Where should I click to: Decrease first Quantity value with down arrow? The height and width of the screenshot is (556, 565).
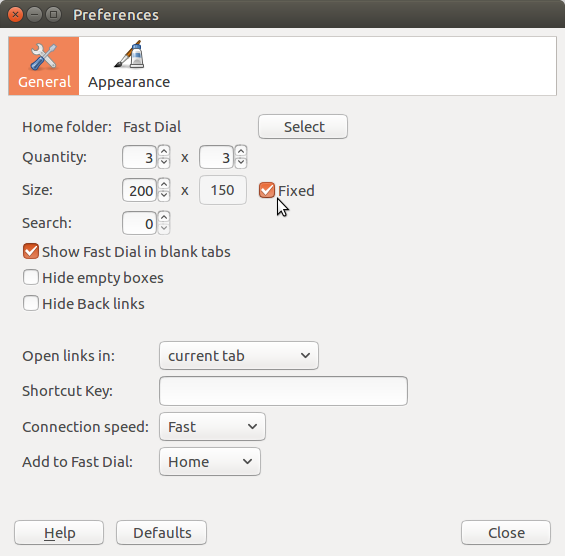(164, 163)
